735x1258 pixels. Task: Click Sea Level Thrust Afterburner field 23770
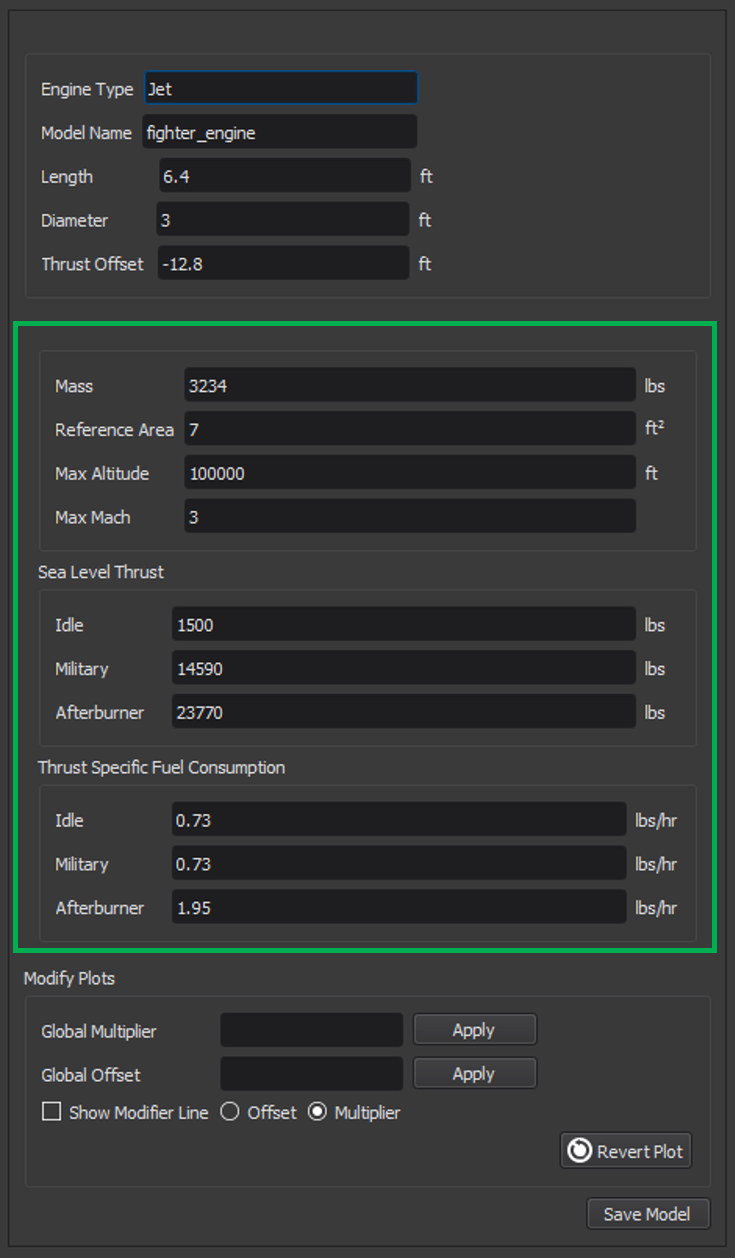pos(404,712)
